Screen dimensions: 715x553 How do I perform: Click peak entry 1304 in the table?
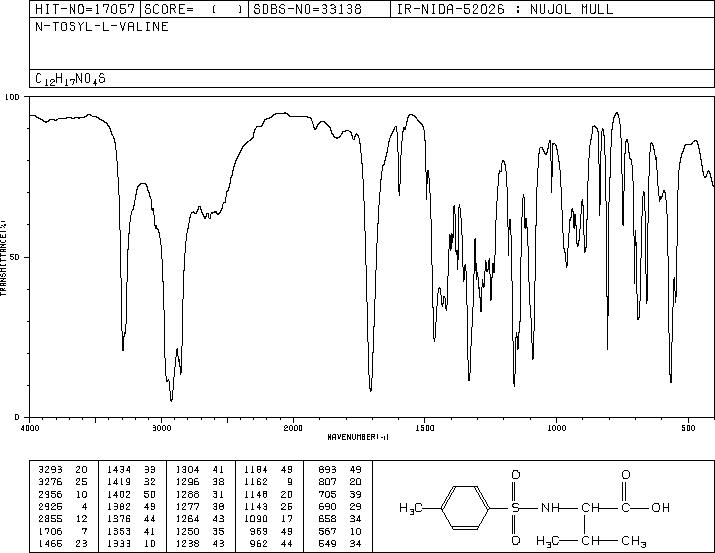[x=187, y=470]
